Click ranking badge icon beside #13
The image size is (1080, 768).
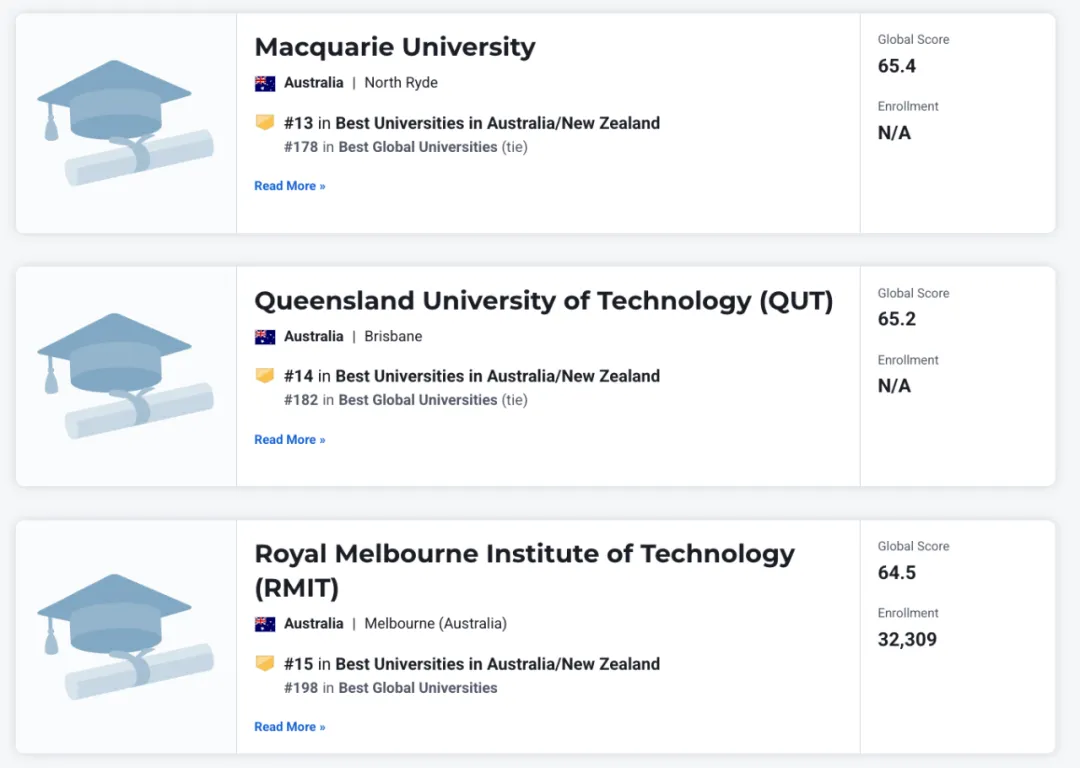264,123
